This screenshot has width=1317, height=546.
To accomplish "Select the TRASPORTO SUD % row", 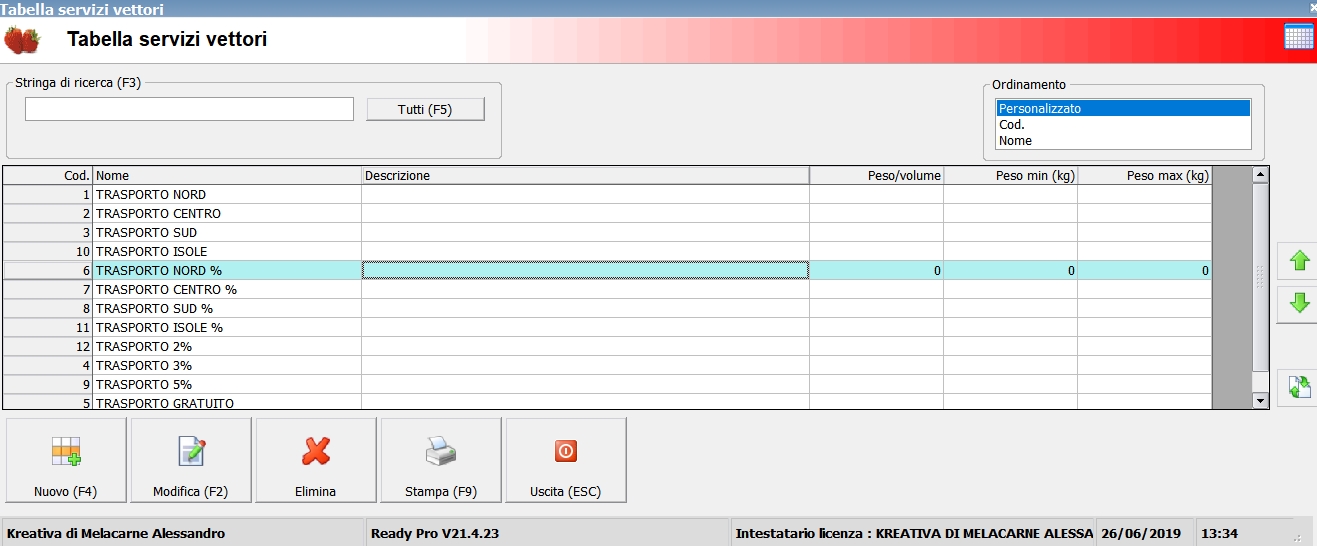I will click(607, 308).
